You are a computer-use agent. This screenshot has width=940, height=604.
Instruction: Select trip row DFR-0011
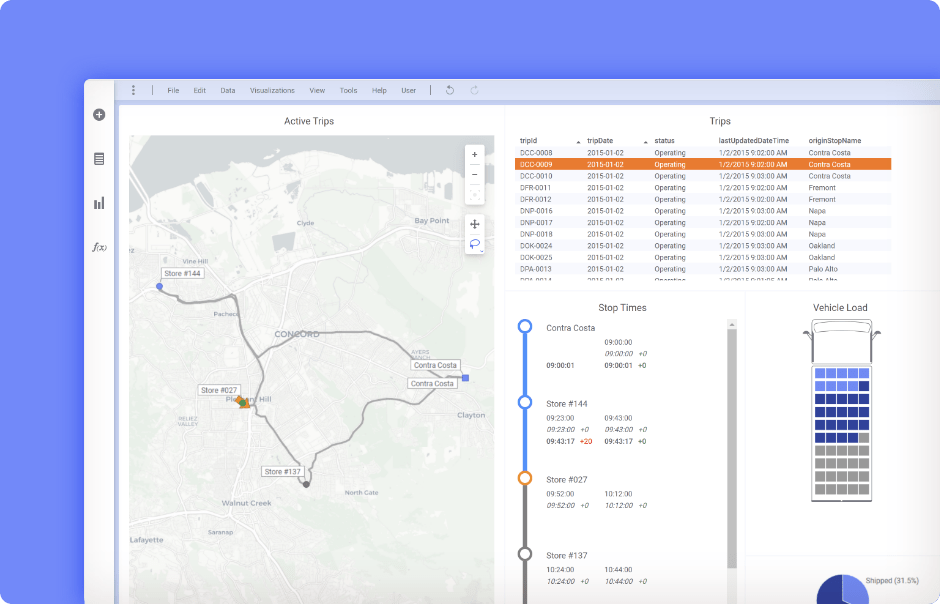point(703,188)
